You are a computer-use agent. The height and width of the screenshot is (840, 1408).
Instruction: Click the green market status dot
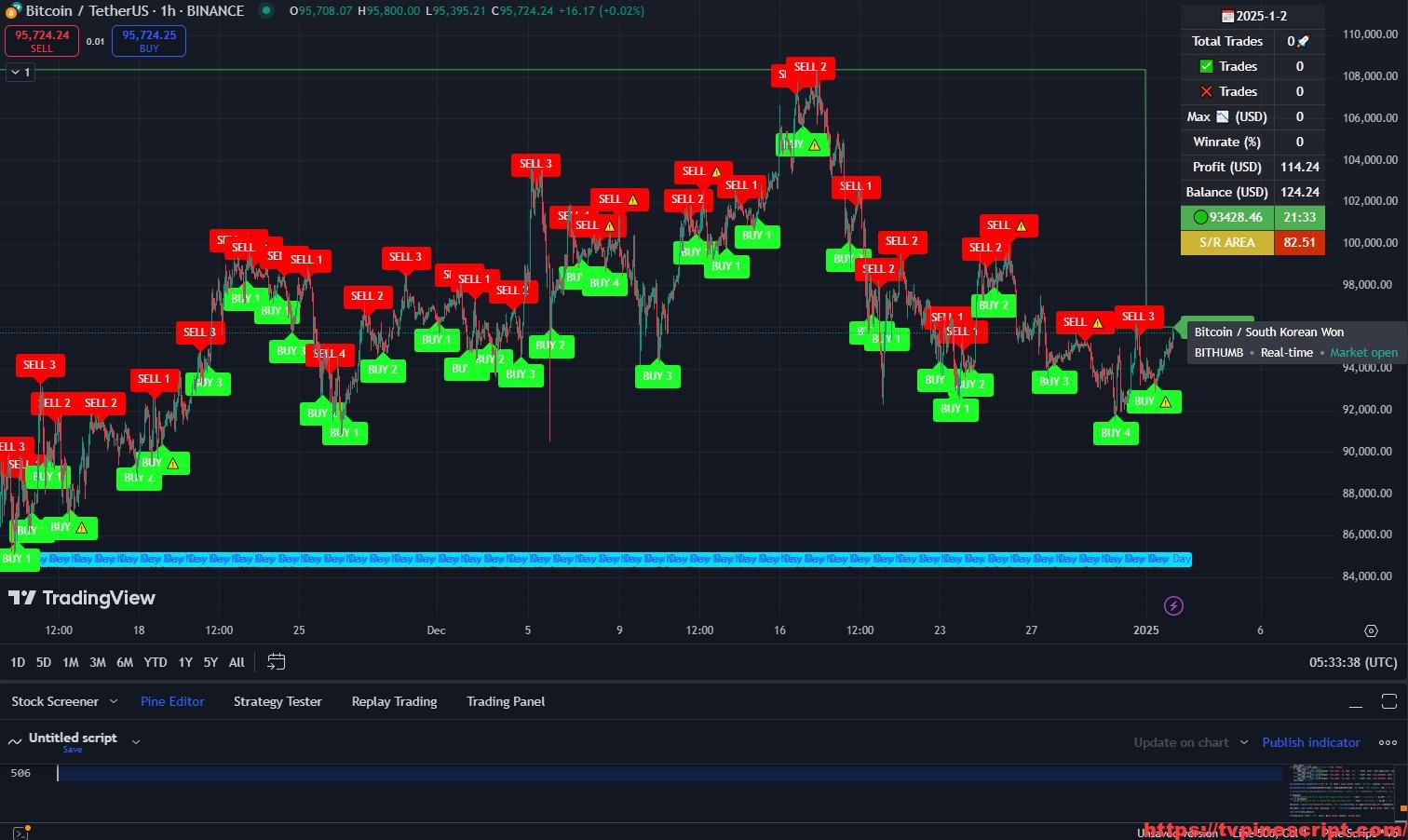click(x=265, y=11)
